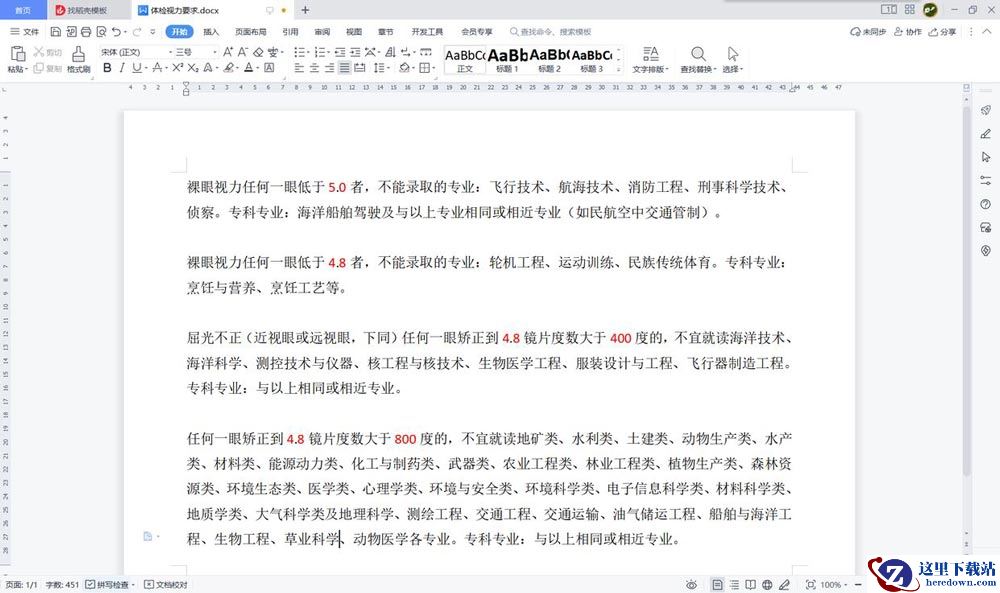1000x593 pixels.
Task: Open the zoom 100% dropdown
Action: [846, 585]
